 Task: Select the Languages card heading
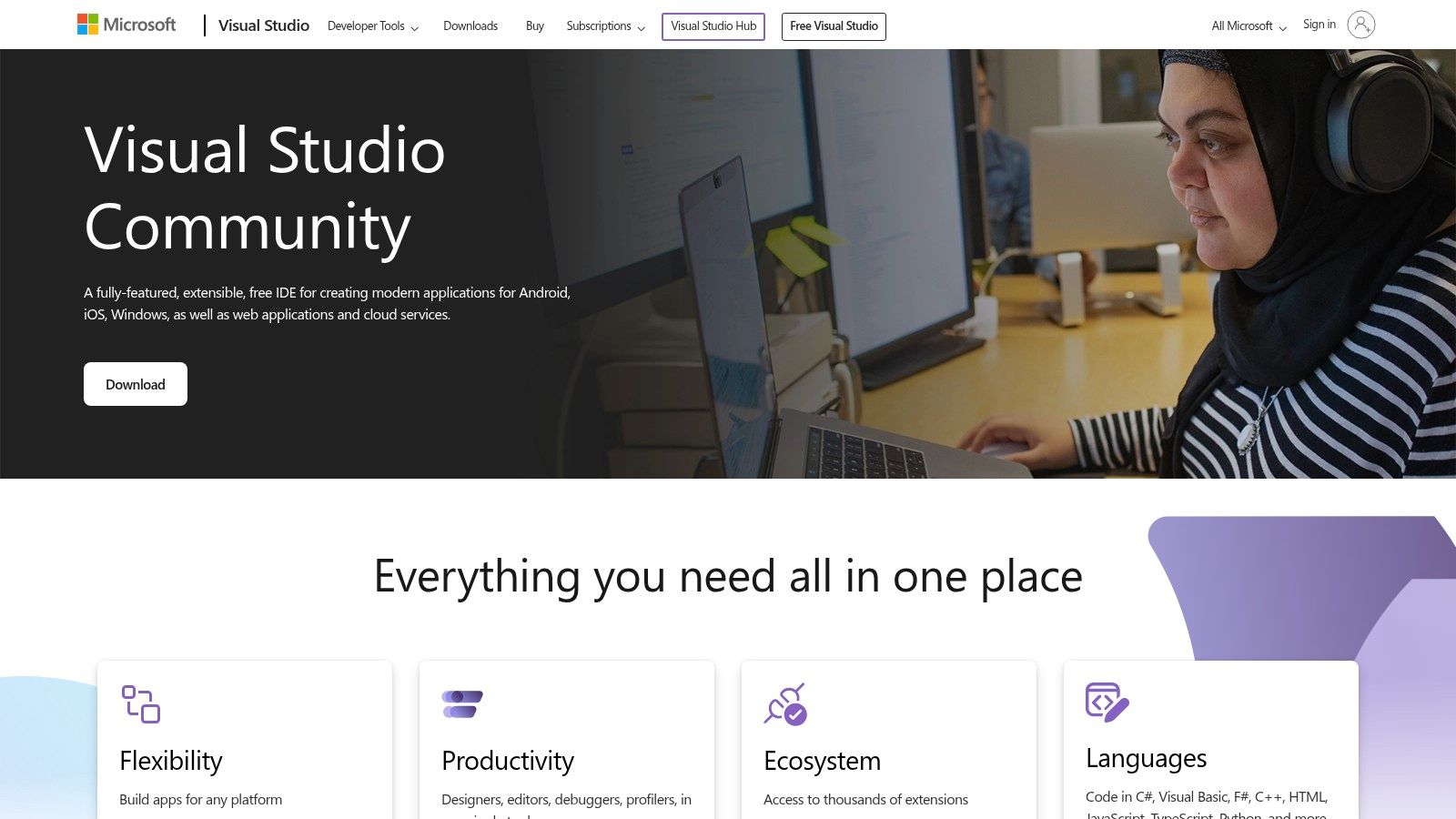[1147, 758]
